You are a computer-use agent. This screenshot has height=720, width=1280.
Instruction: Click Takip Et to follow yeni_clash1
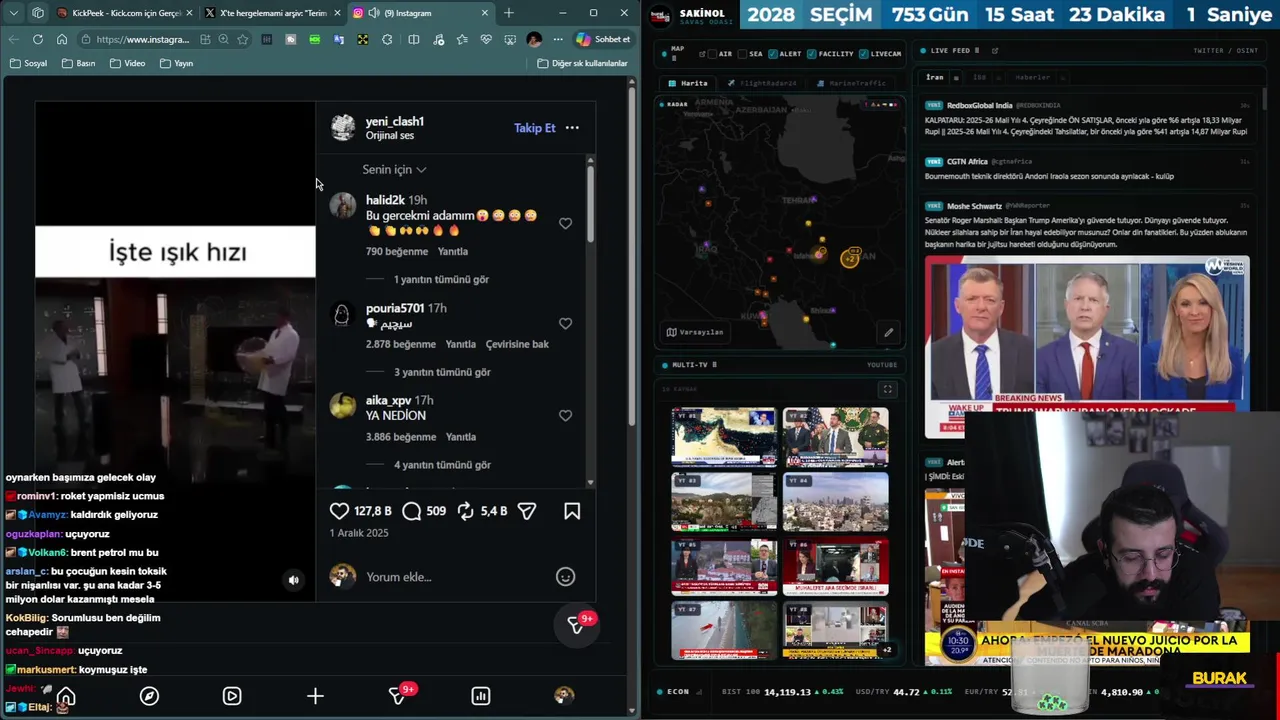click(534, 128)
